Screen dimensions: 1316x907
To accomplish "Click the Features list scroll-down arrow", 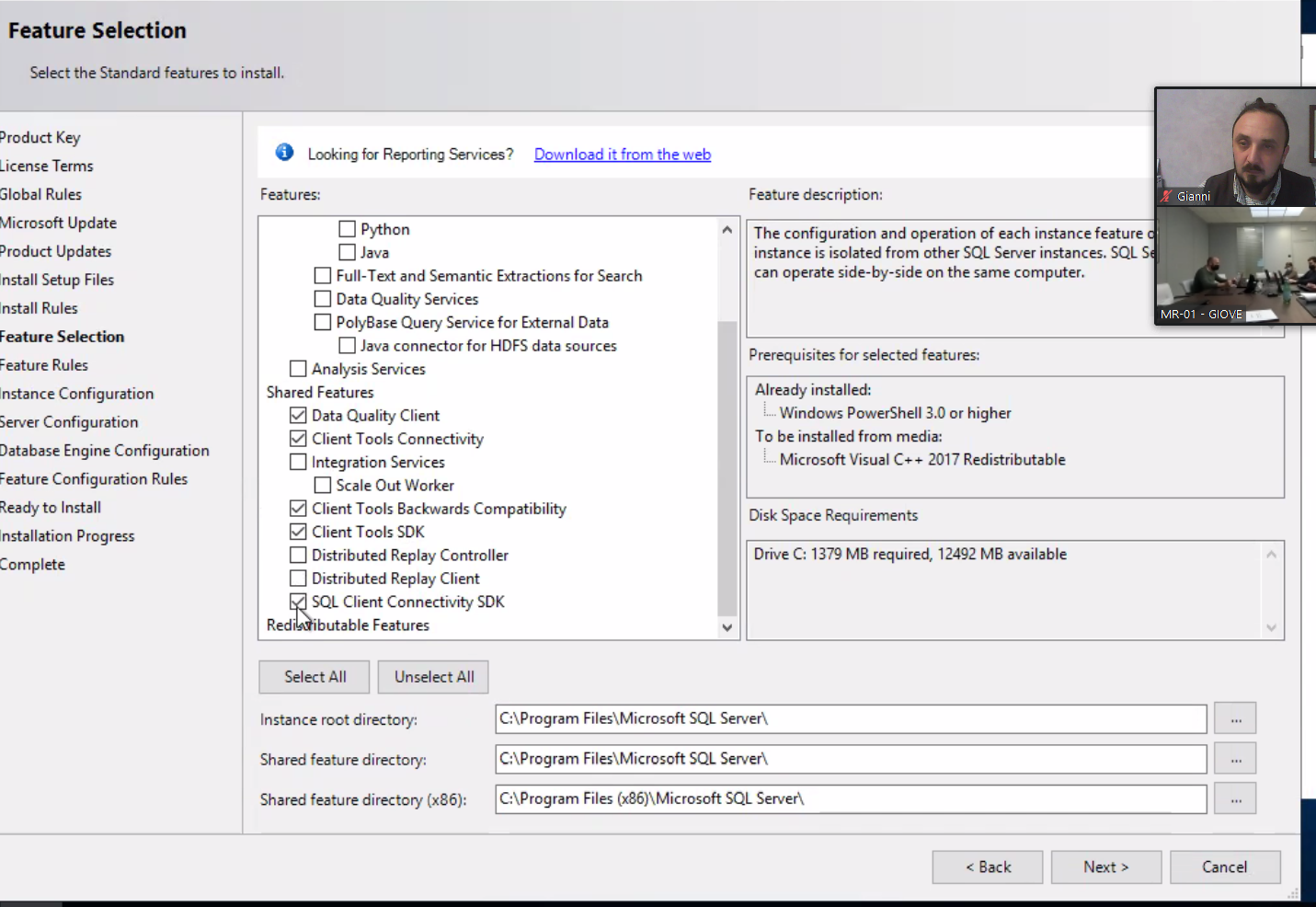I will pos(727,627).
